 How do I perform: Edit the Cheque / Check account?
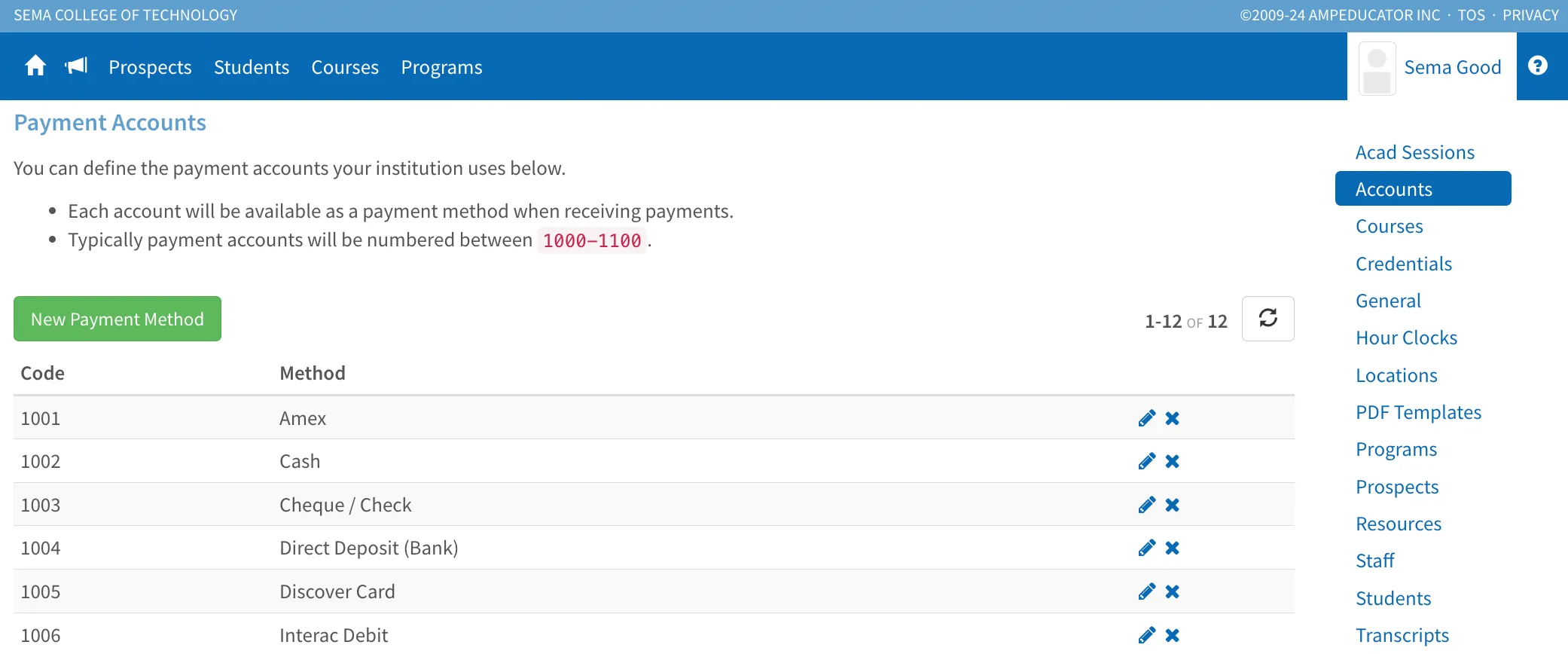(x=1147, y=505)
